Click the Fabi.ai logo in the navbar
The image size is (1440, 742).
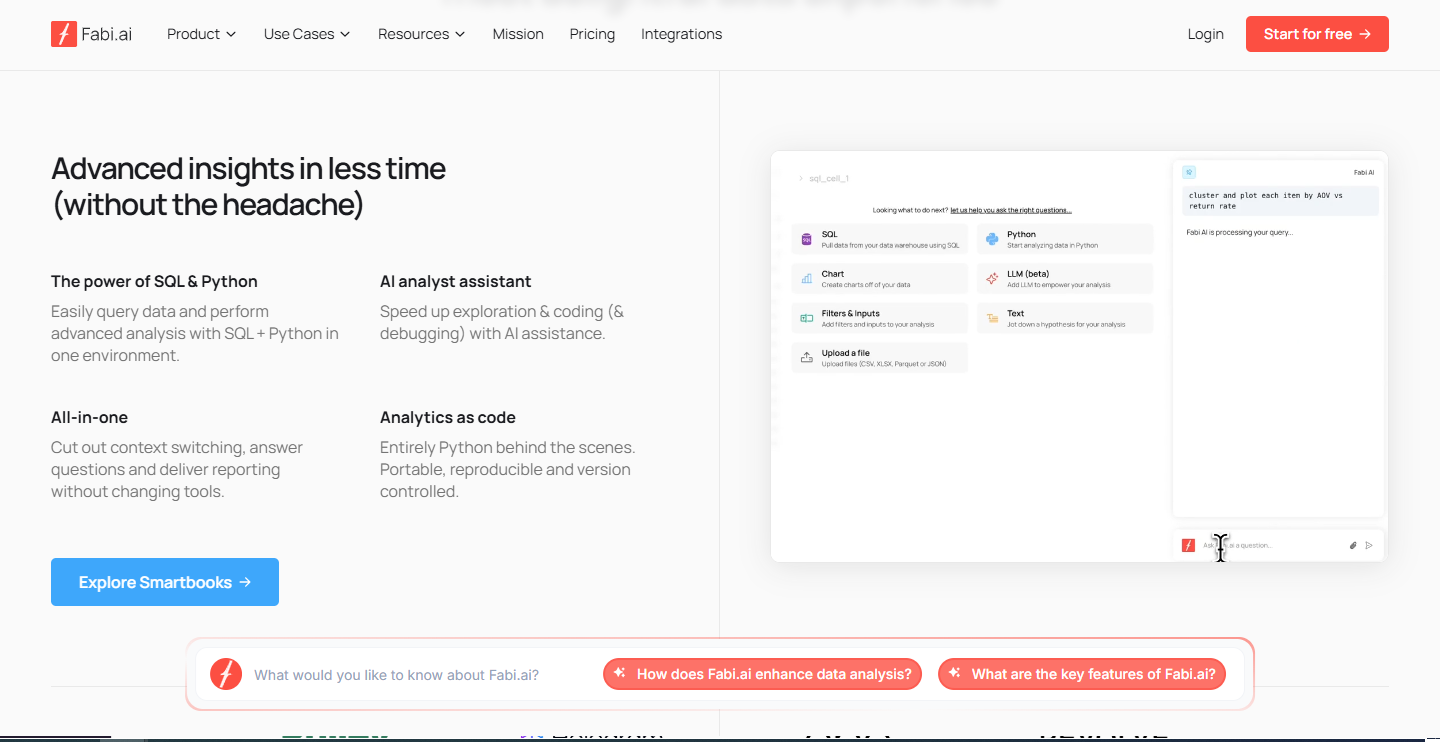91,34
